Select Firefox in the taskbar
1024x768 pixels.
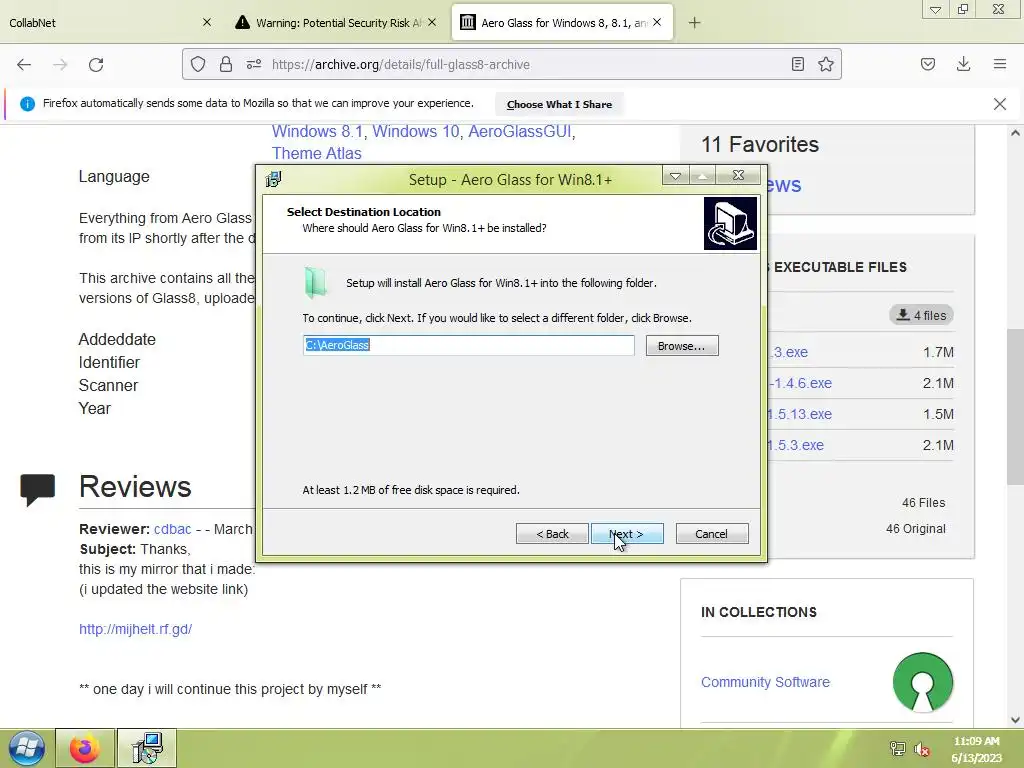pos(85,749)
